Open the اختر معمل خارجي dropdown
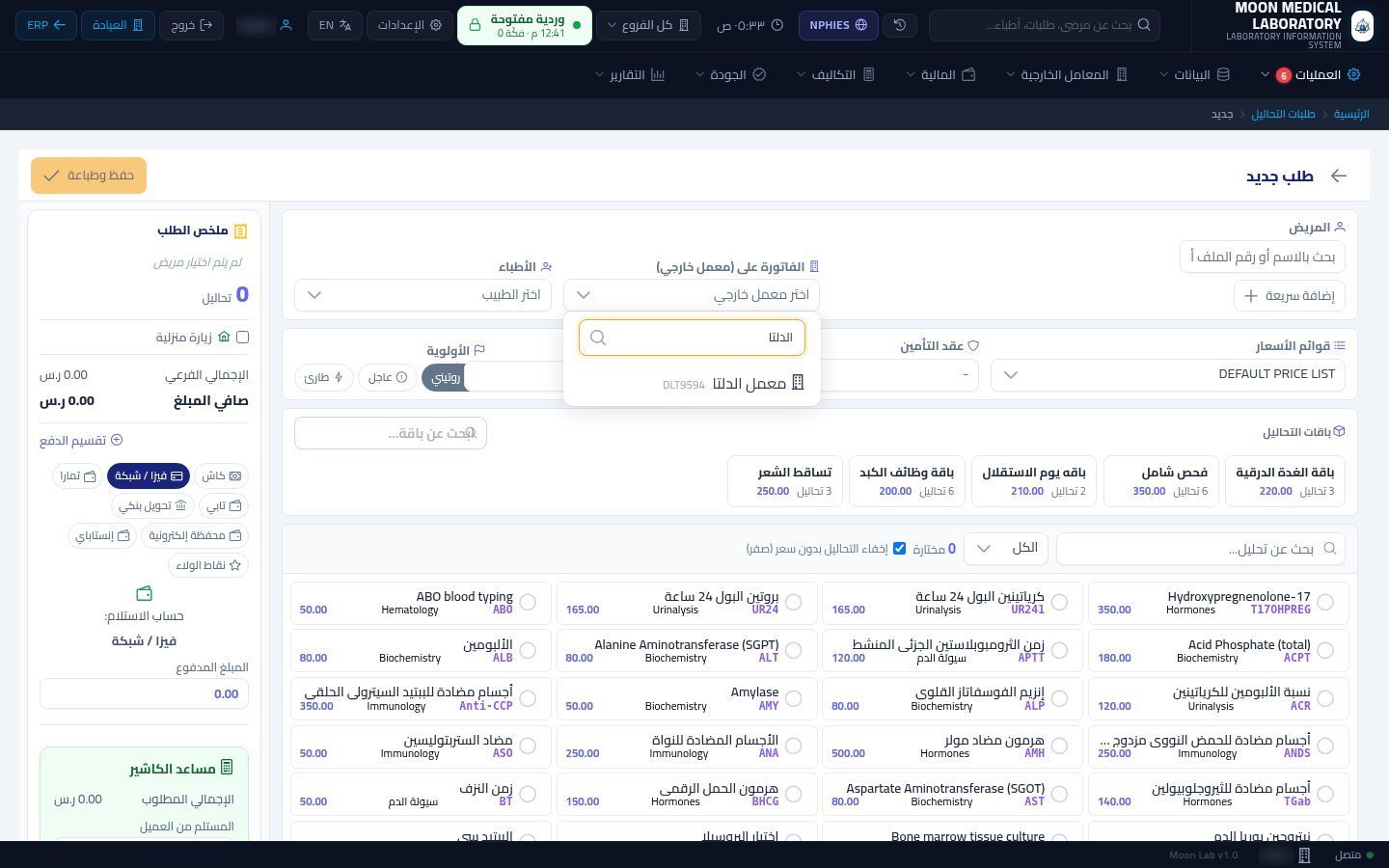The width and height of the screenshot is (1389, 868). [x=692, y=295]
